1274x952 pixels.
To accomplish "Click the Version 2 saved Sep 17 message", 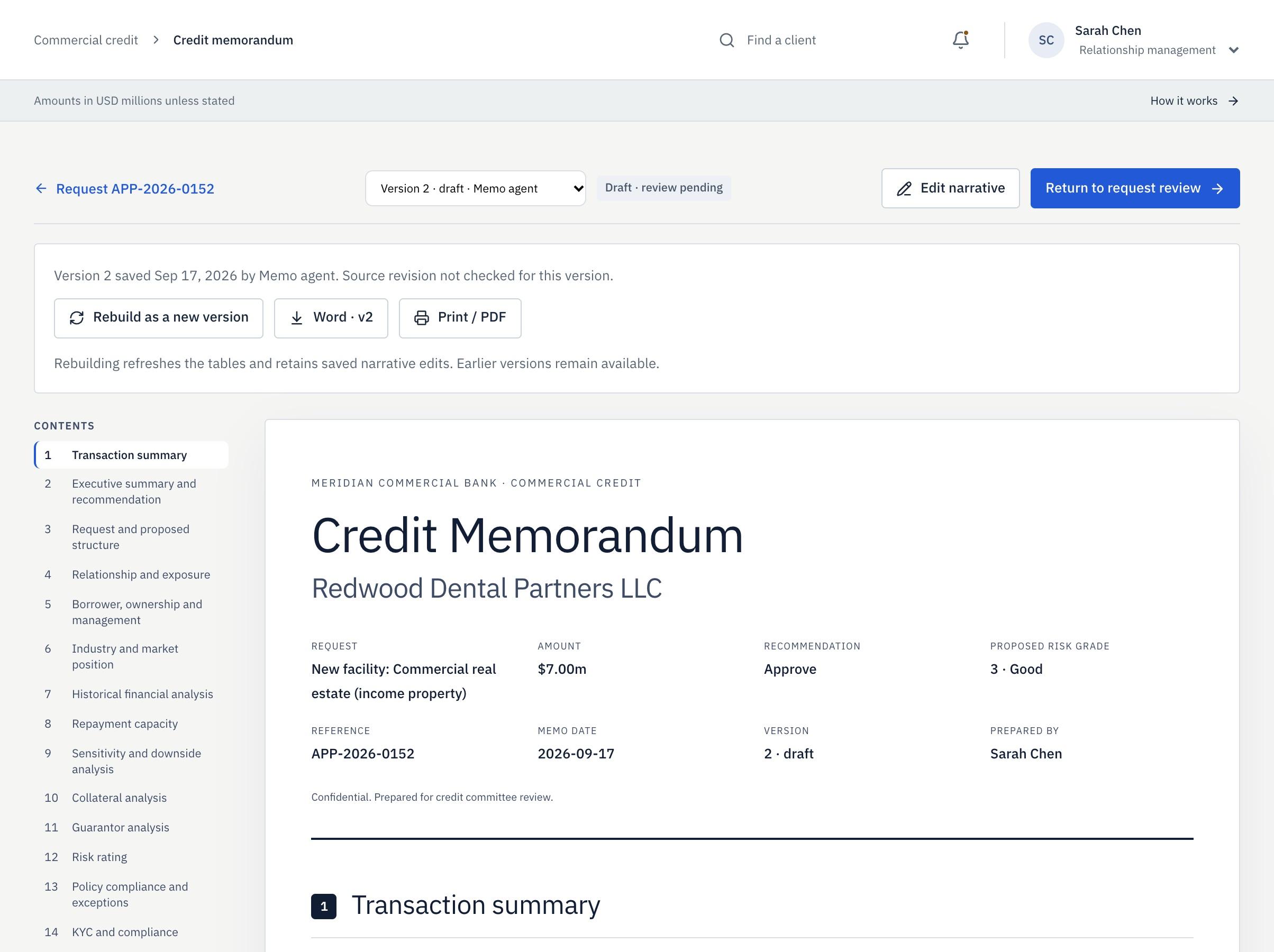I will [333, 276].
